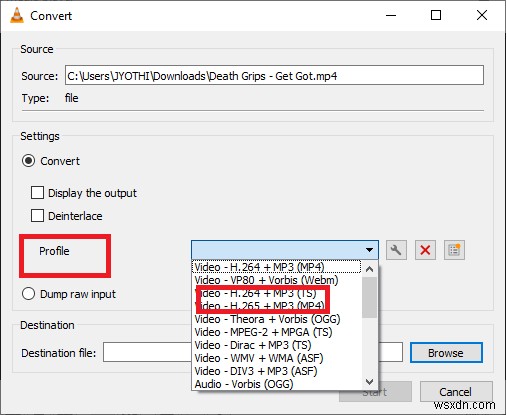Tick the Deinterlace checkbox
This screenshot has width=507, height=415.
[37, 216]
